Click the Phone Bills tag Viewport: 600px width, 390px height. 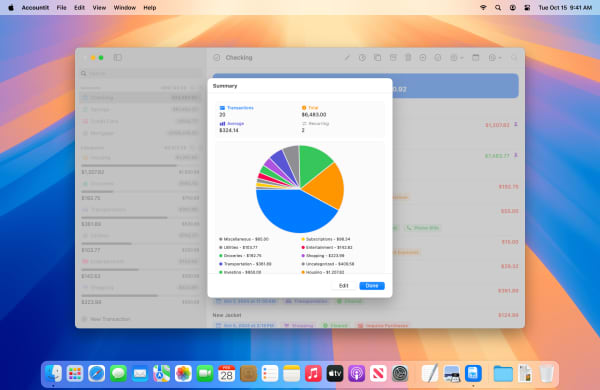(423, 228)
